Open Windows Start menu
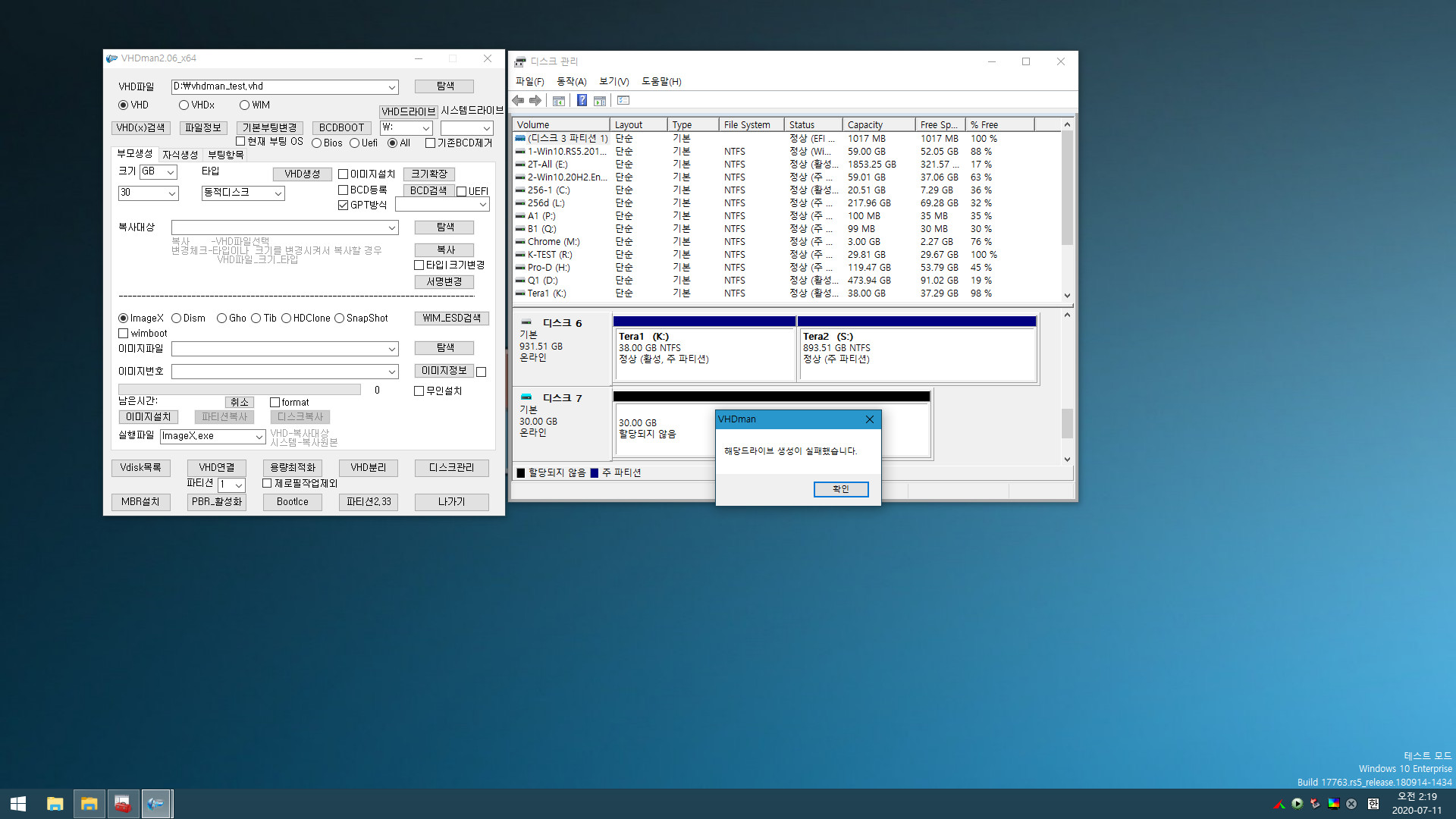The width and height of the screenshot is (1456, 819). (x=18, y=804)
